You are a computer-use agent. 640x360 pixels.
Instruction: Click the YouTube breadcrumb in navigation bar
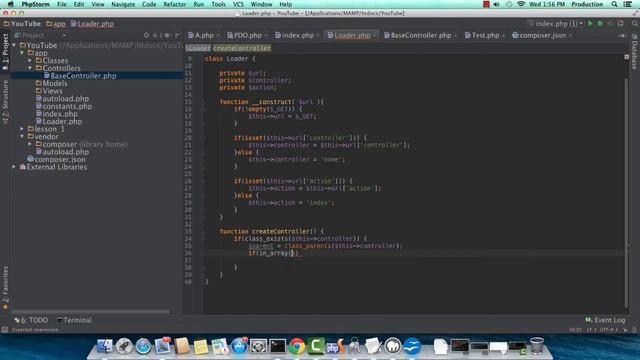coord(22,24)
